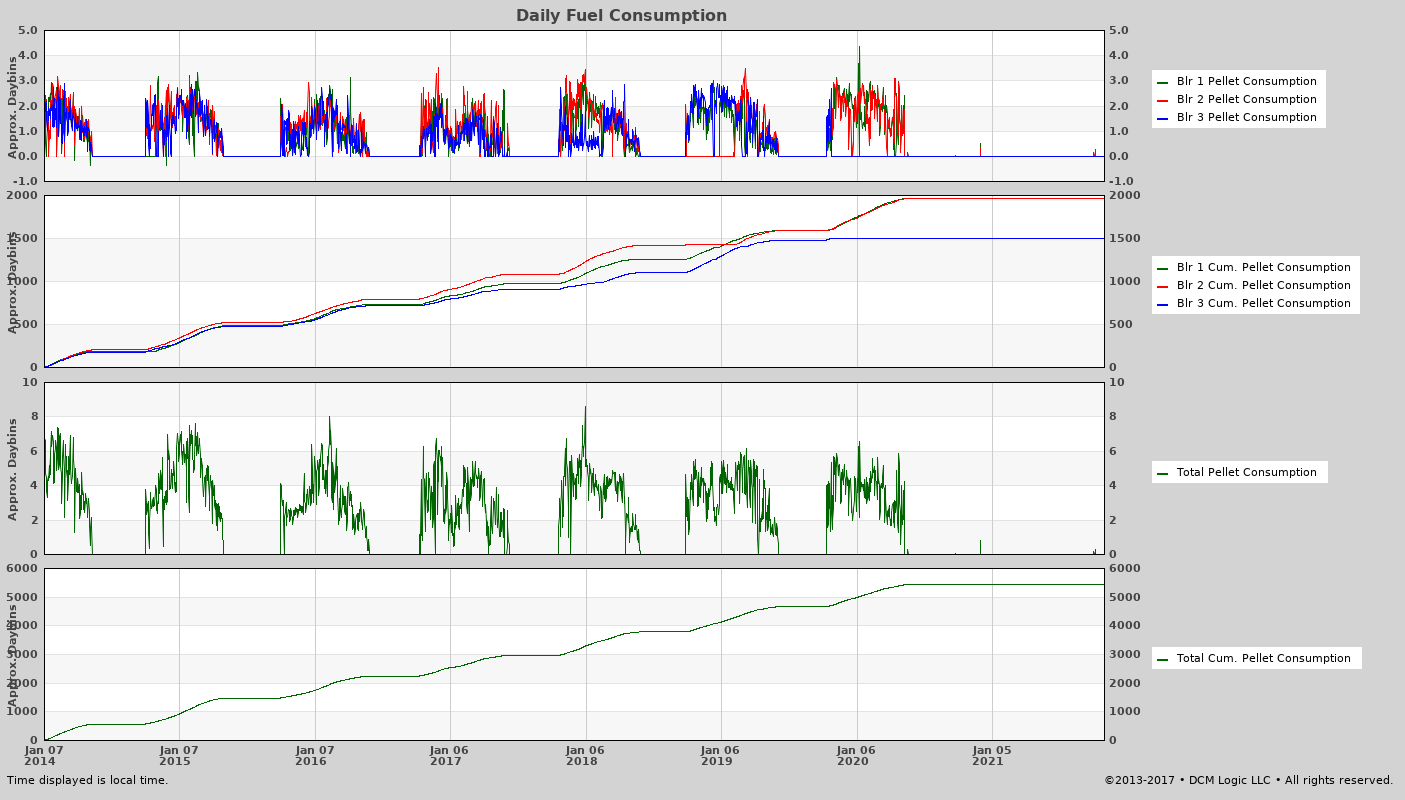Click the tallest 2018 spike in Total Pellet Consumption
1405x800 pixels.
(x=586, y=409)
